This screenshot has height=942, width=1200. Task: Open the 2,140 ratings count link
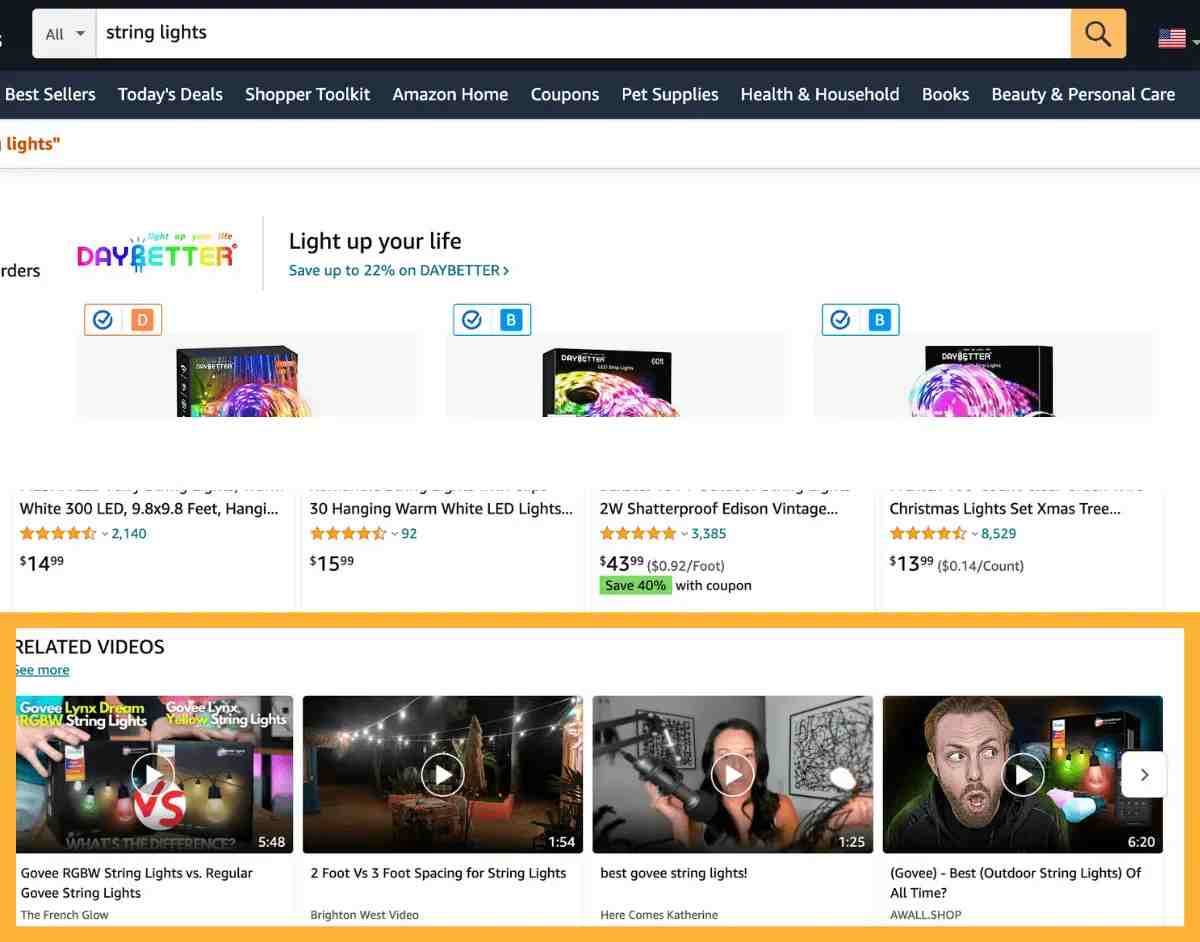tap(129, 534)
